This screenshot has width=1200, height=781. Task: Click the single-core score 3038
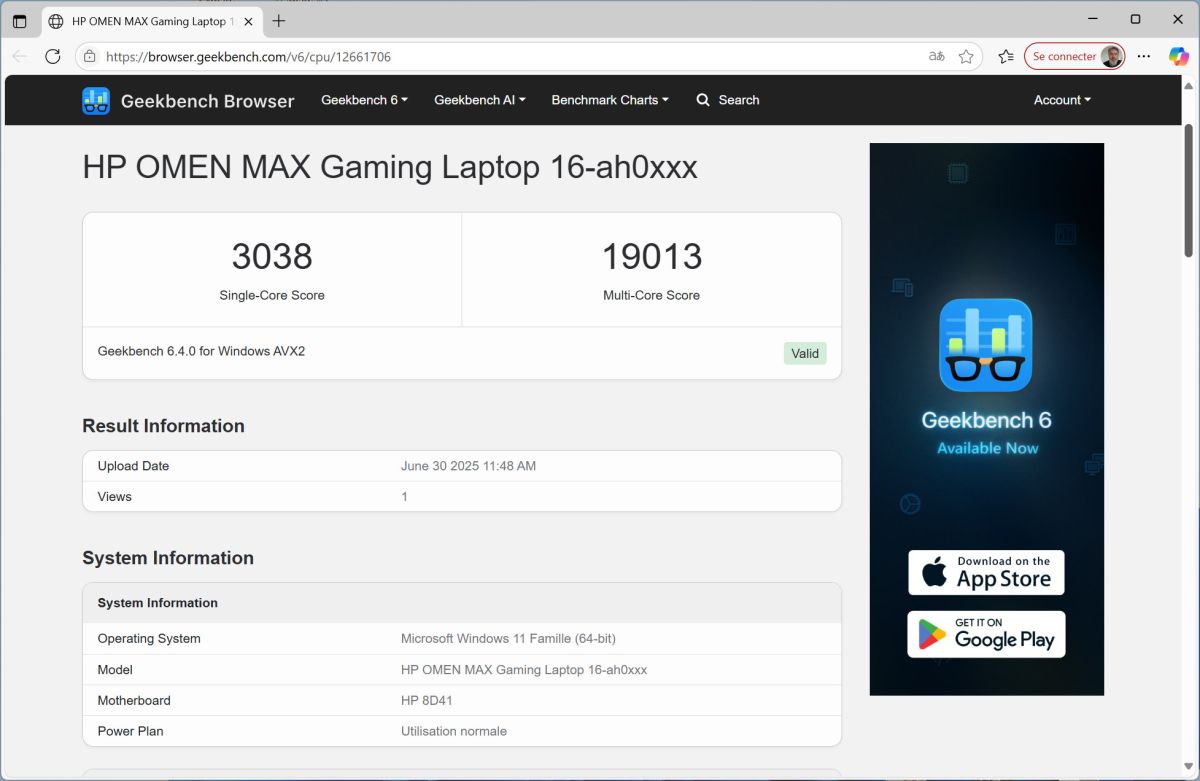[272, 257]
